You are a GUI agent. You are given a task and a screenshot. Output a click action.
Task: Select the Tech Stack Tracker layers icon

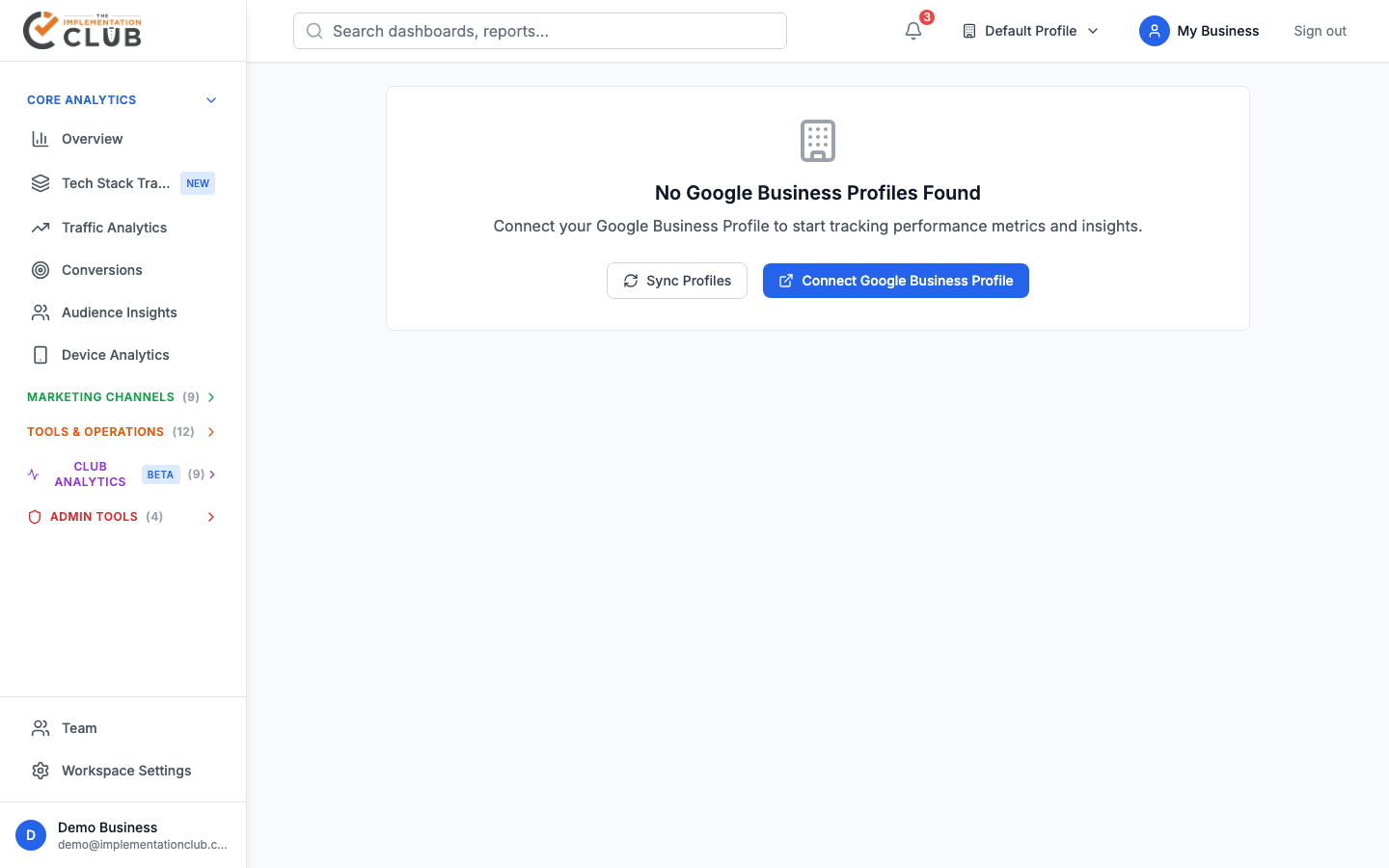(40, 182)
